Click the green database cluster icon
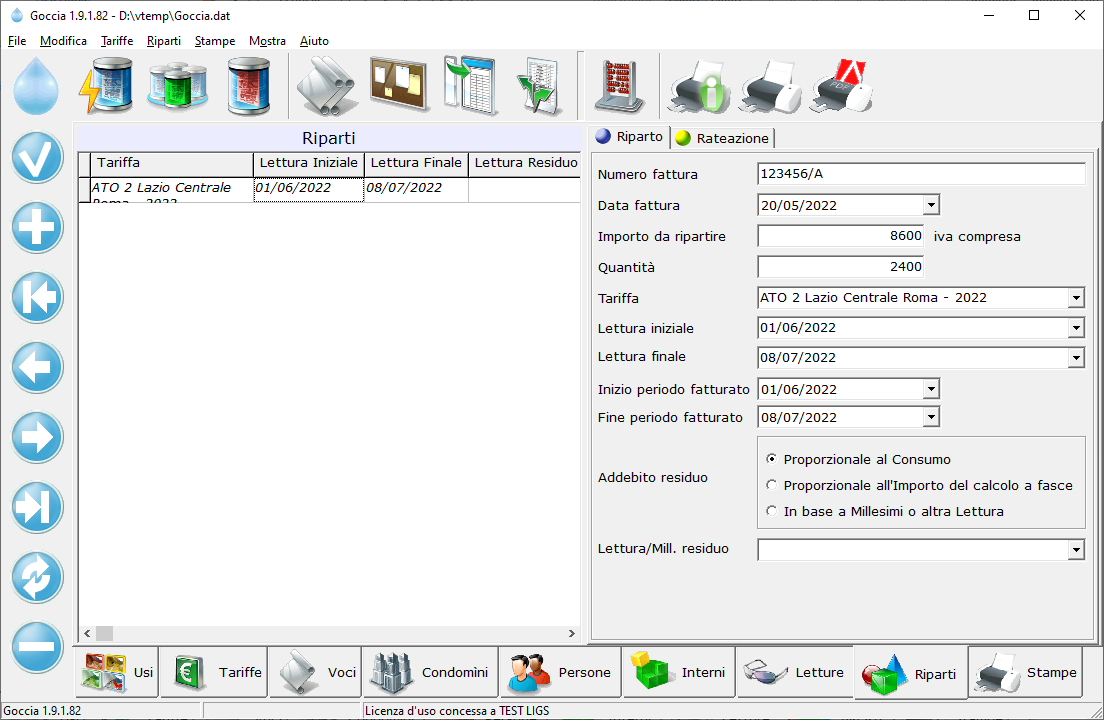Image resolution: width=1104 pixels, height=720 pixels. point(177,86)
